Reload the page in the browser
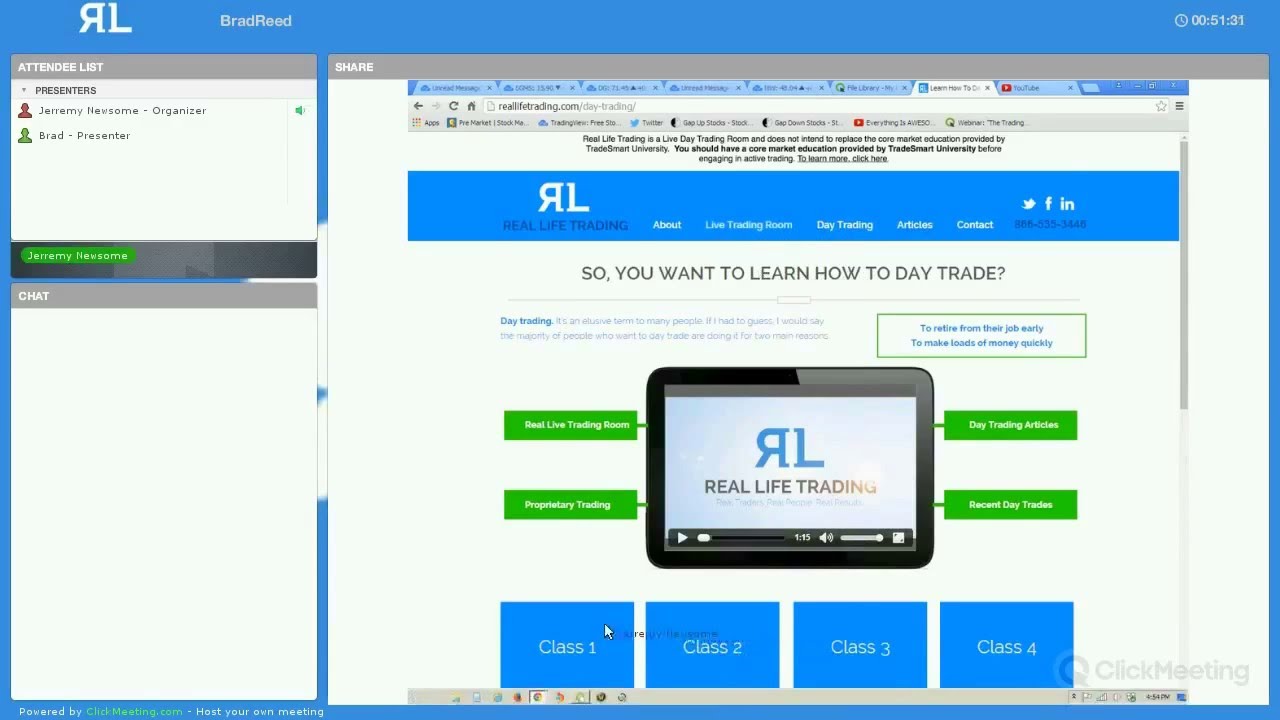This screenshot has width=1280, height=720. [x=453, y=106]
